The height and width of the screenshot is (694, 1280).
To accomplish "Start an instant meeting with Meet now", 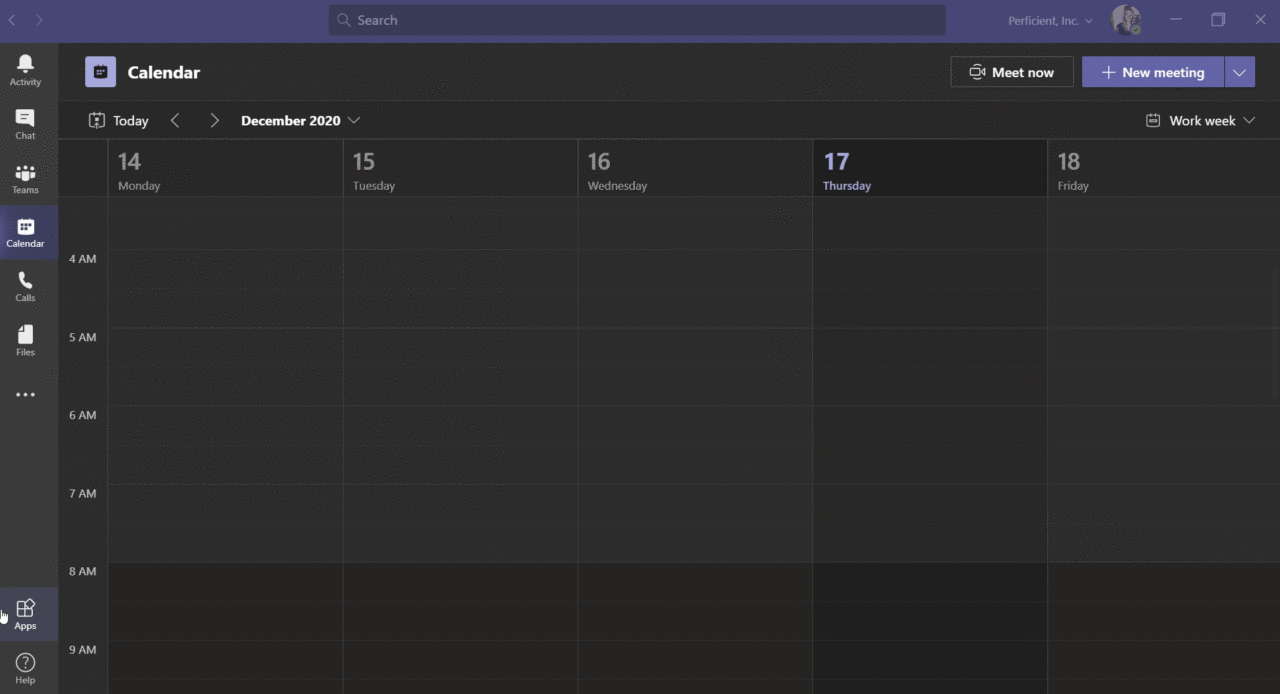I will pos(1011,72).
